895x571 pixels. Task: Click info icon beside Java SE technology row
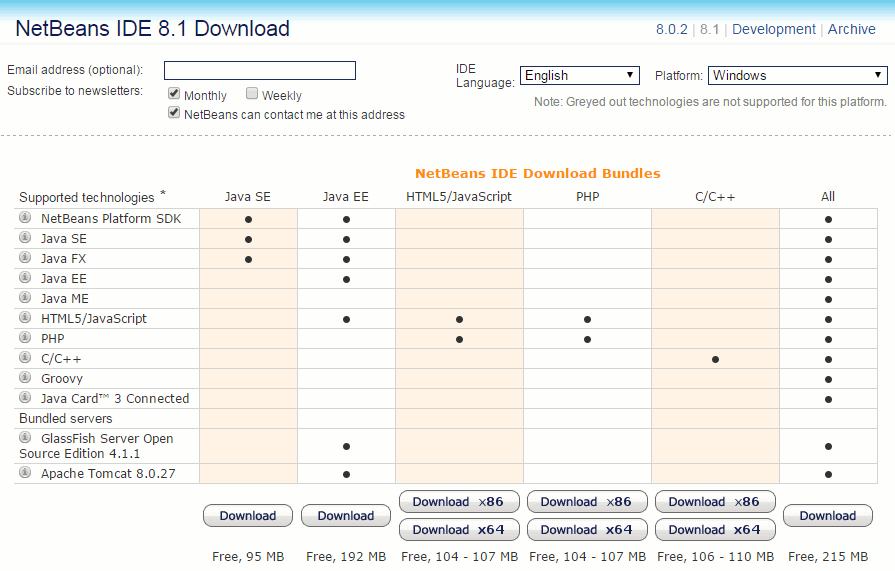coord(25,238)
